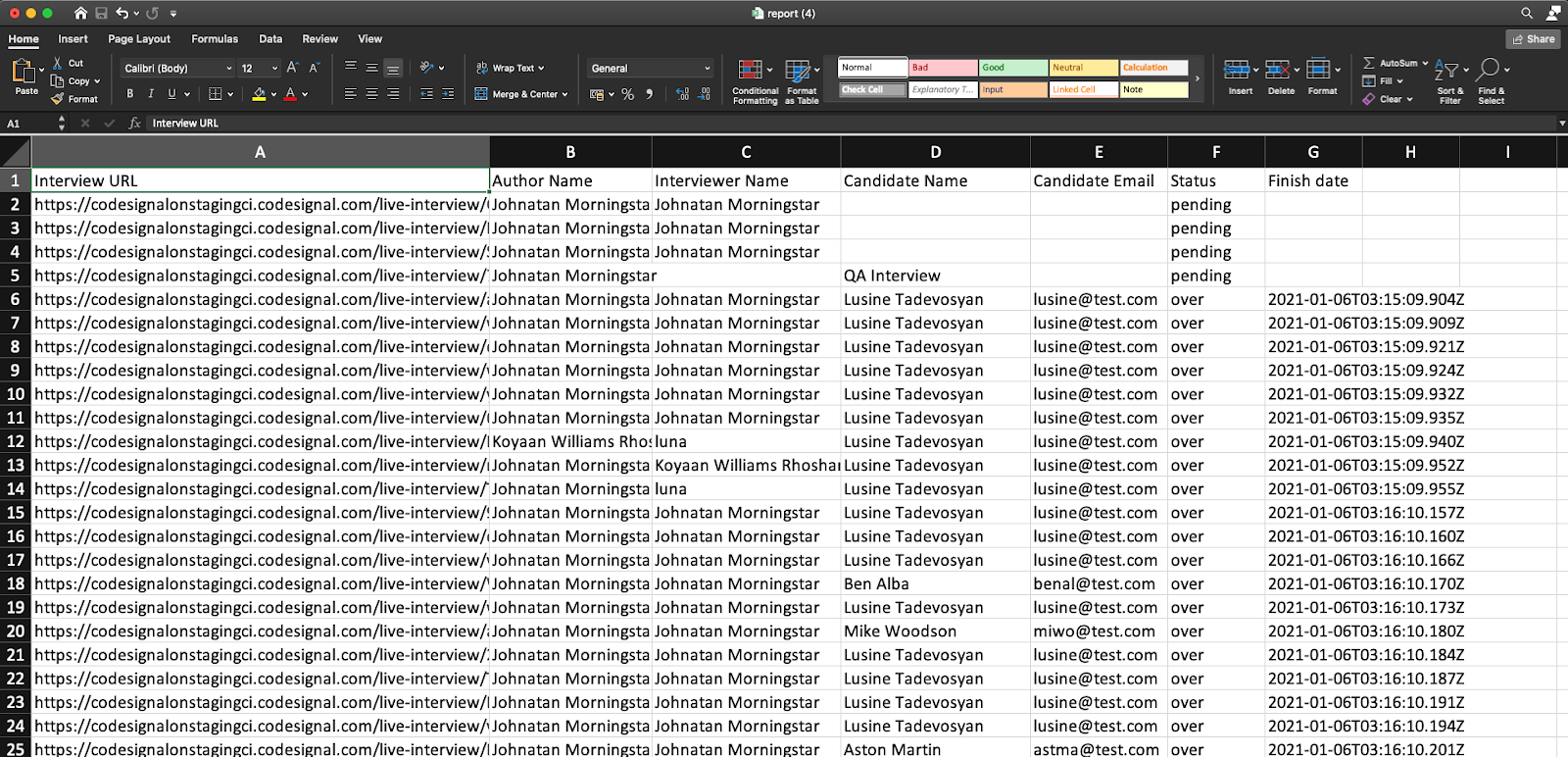Open Sort & Filter

pos(1451,80)
